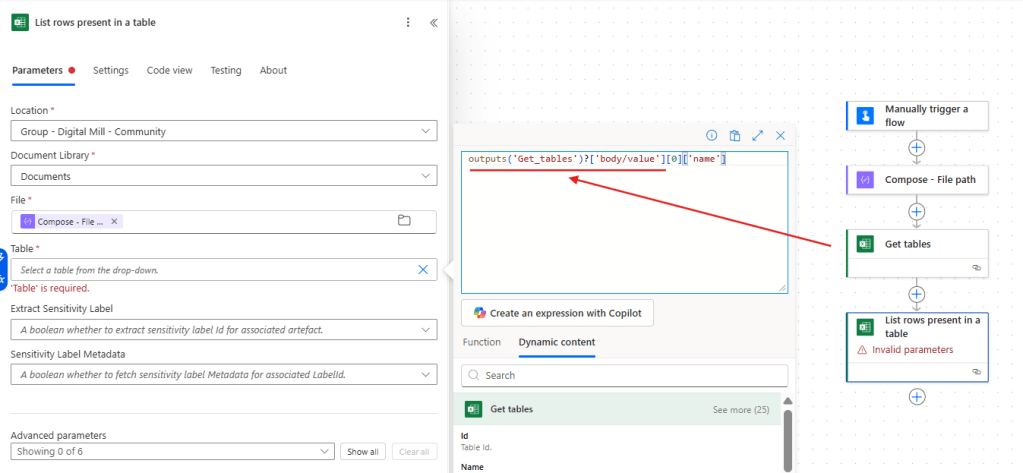Add step below List rows present action
Viewport: 1023px width, 473px height.
click(917, 397)
